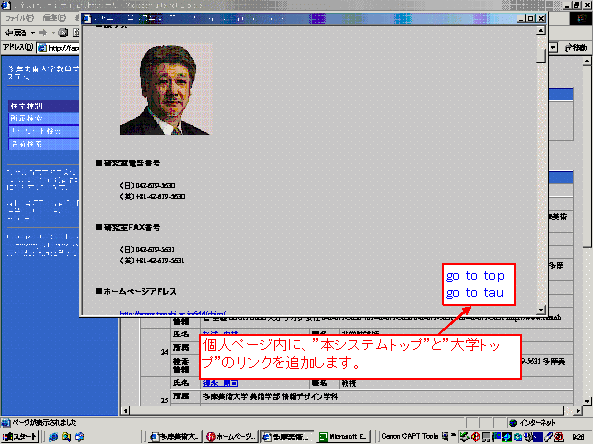This screenshot has width=594, height=446.
Task: Click the "go to tau" link
Action: click(x=475, y=293)
